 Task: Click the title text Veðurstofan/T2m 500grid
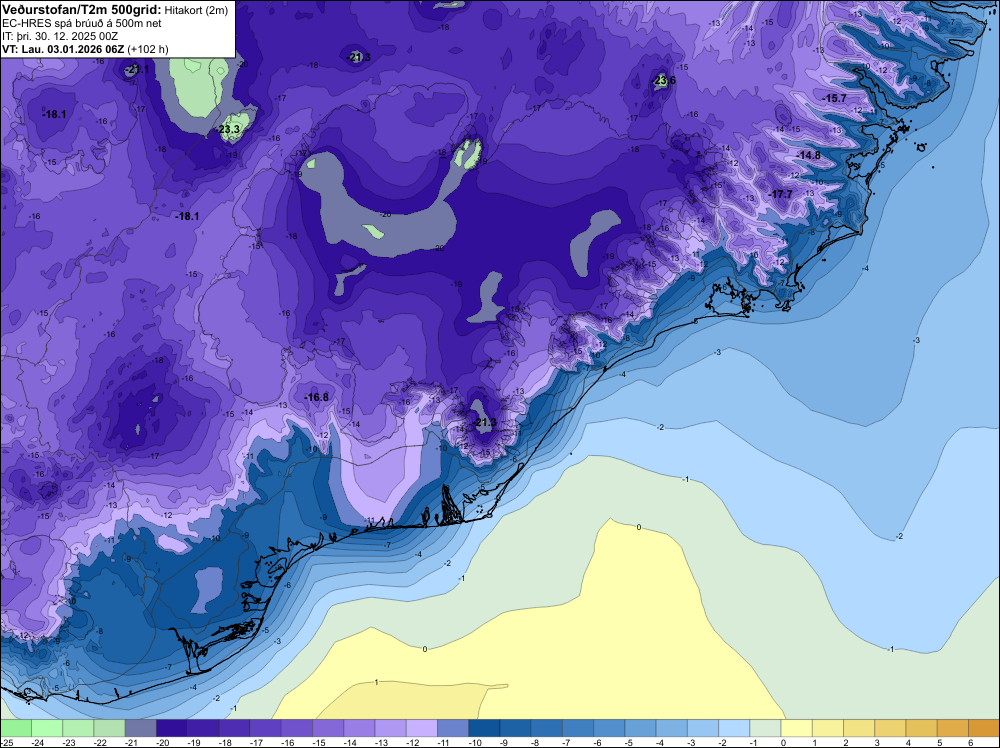click(x=82, y=10)
